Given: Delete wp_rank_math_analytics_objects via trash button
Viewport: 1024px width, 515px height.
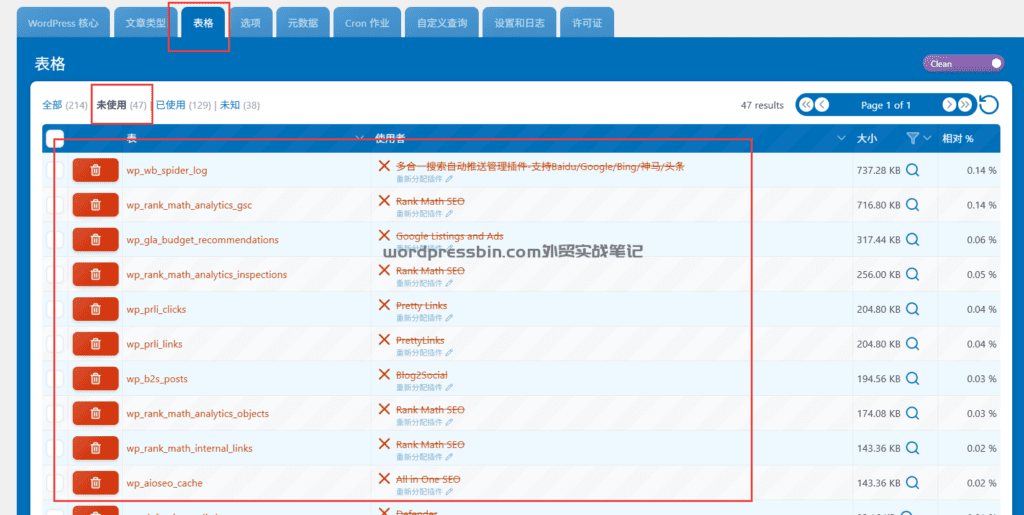Looking at the screenshot, I should tap(95, 413).
